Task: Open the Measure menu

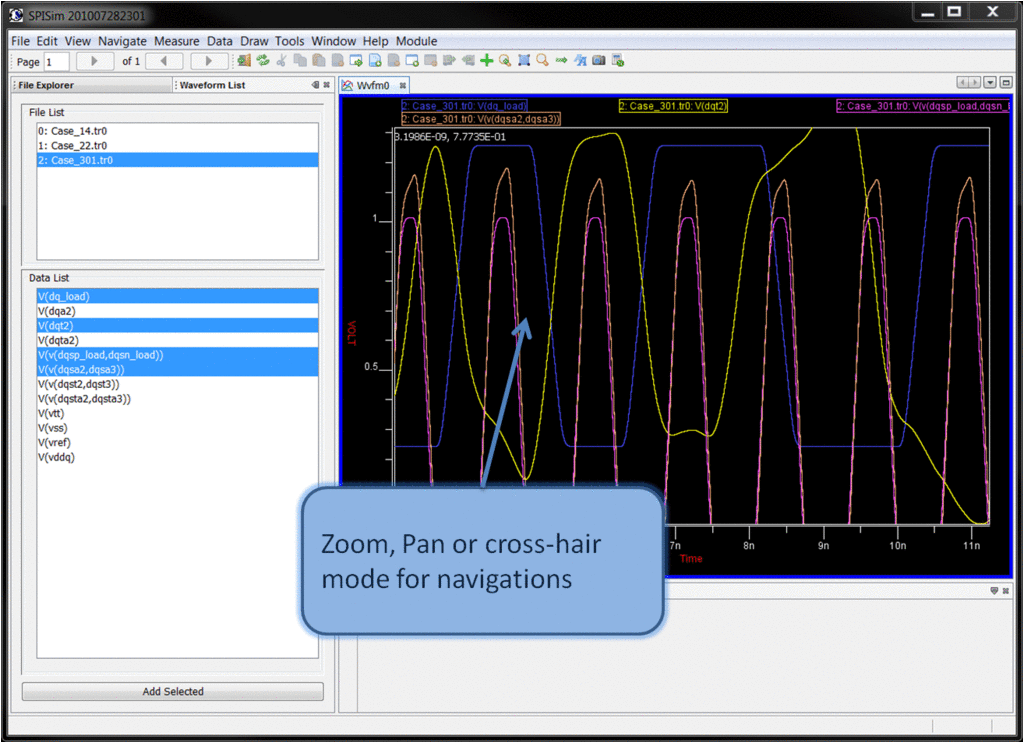Action: click(176, 41)
